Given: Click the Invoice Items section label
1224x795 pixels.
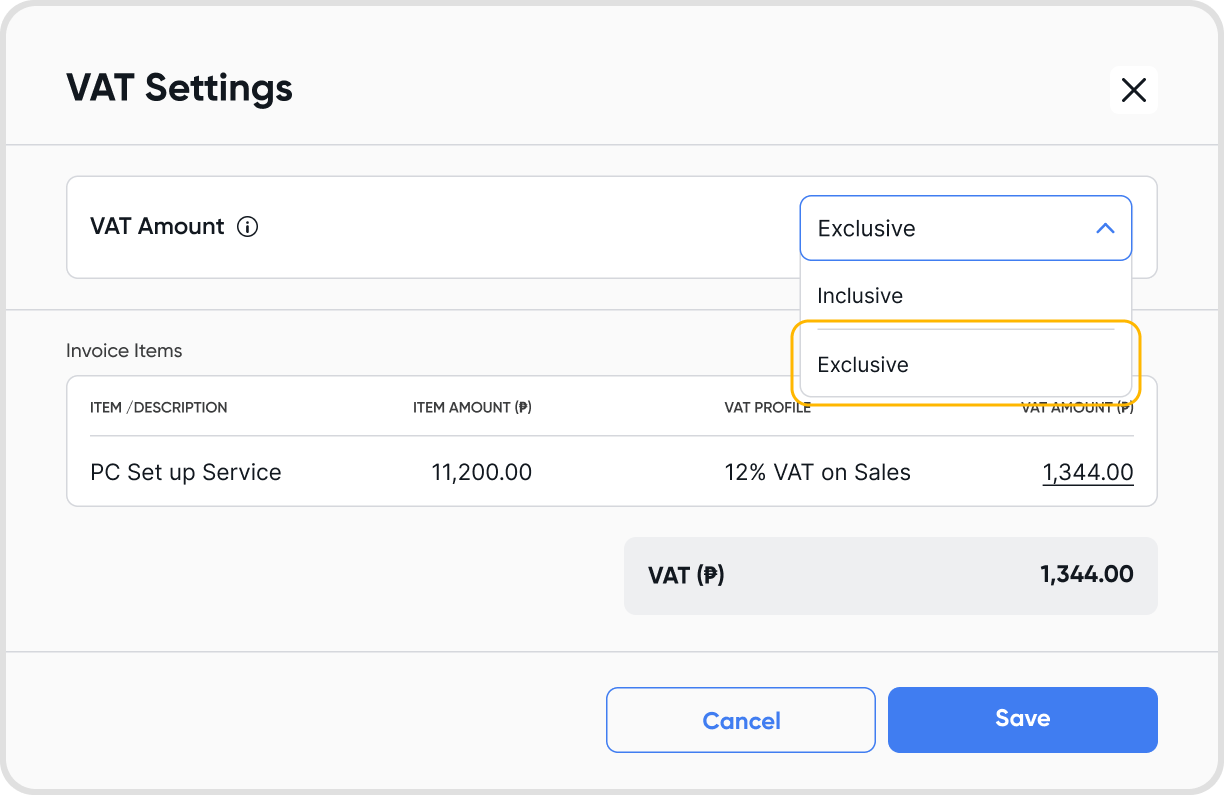Looking at the screenshot, I should click(x=124, y=351).
